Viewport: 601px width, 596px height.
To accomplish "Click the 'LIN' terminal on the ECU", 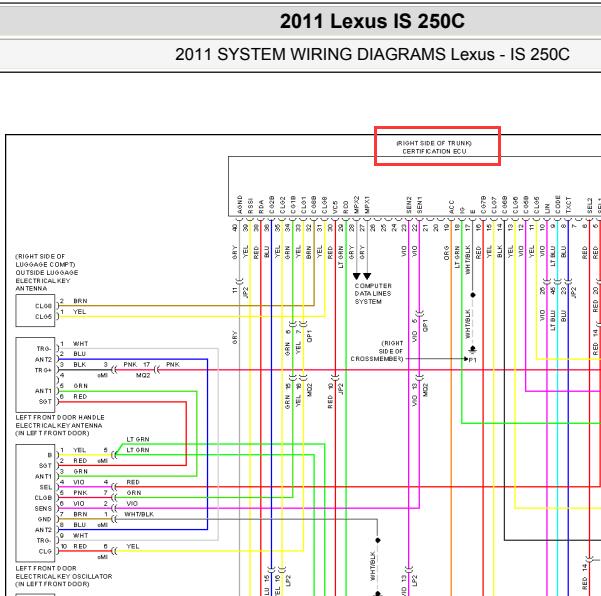I will (x=547, y=209).
